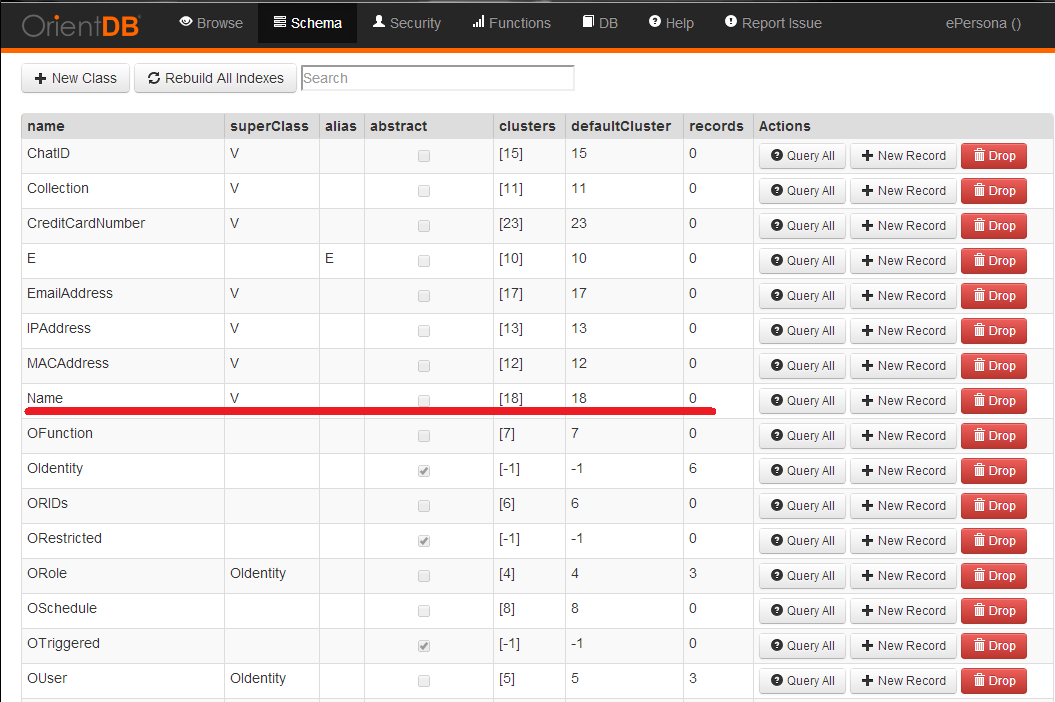The width and height of the screenshot is (1055, 702).
Task: Add New Record to OSchedule
Action: pos(903,610)
